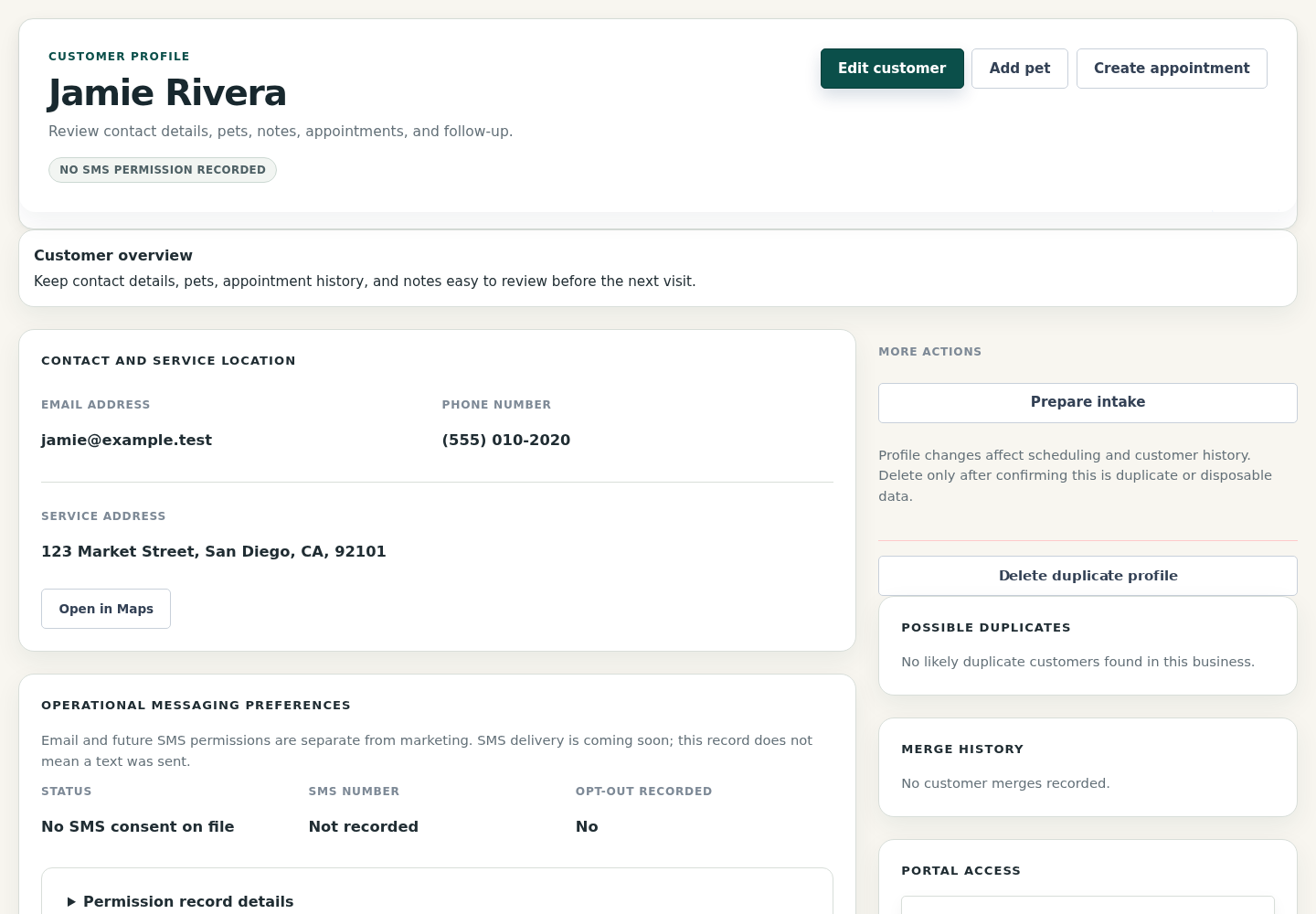This screenshot has width=1316, height=914.
Task: Open the Create appointment form
Action: (x=1172, y=69)
